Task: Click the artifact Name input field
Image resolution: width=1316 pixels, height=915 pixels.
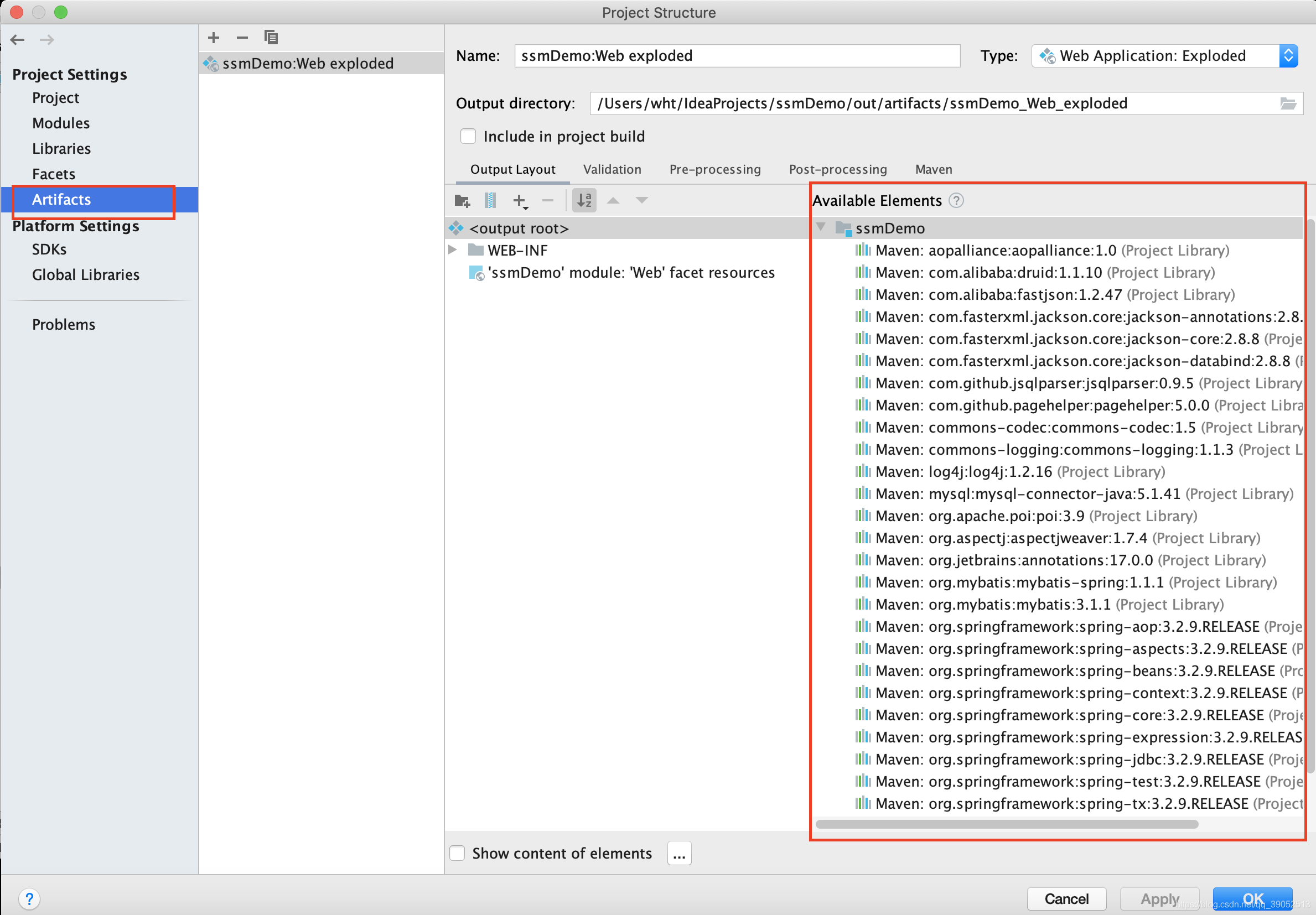Action: [x=737, y=55]
